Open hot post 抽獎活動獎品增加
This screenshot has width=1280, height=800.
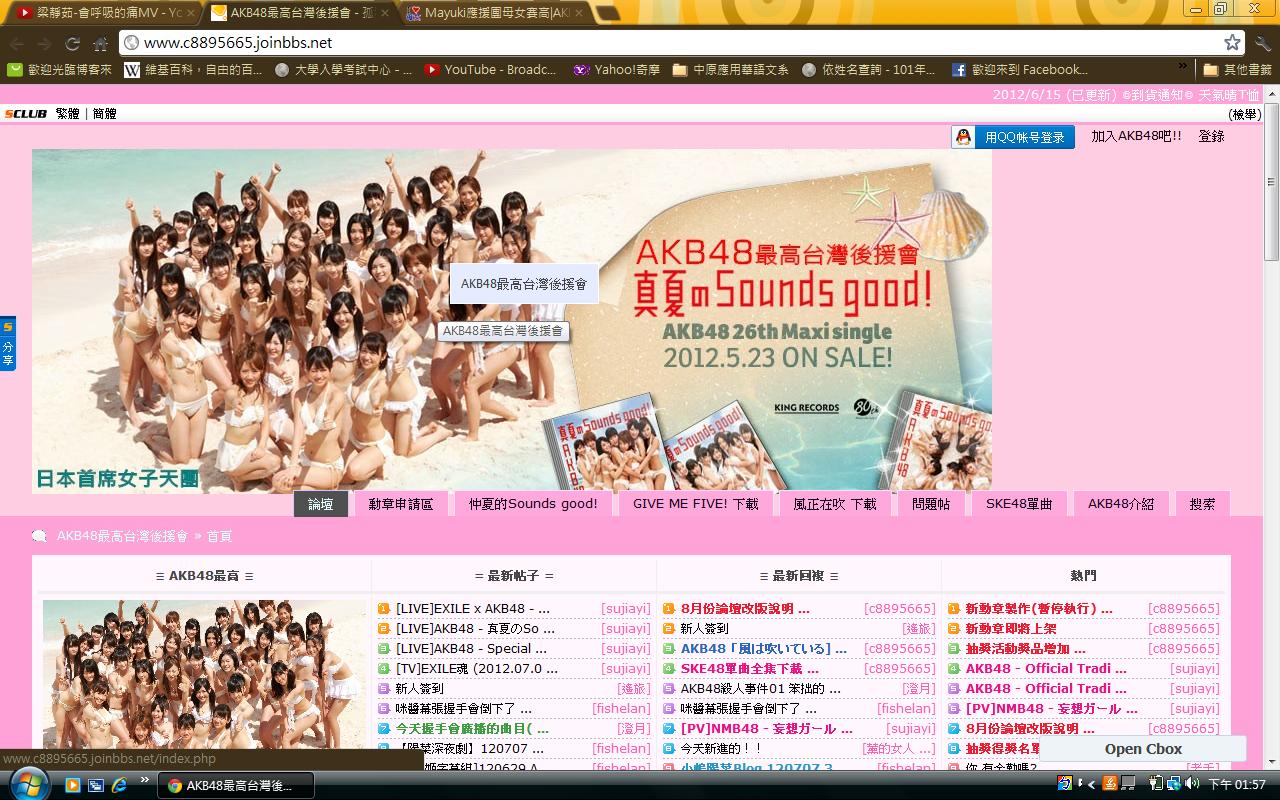tap(1025, 648)
